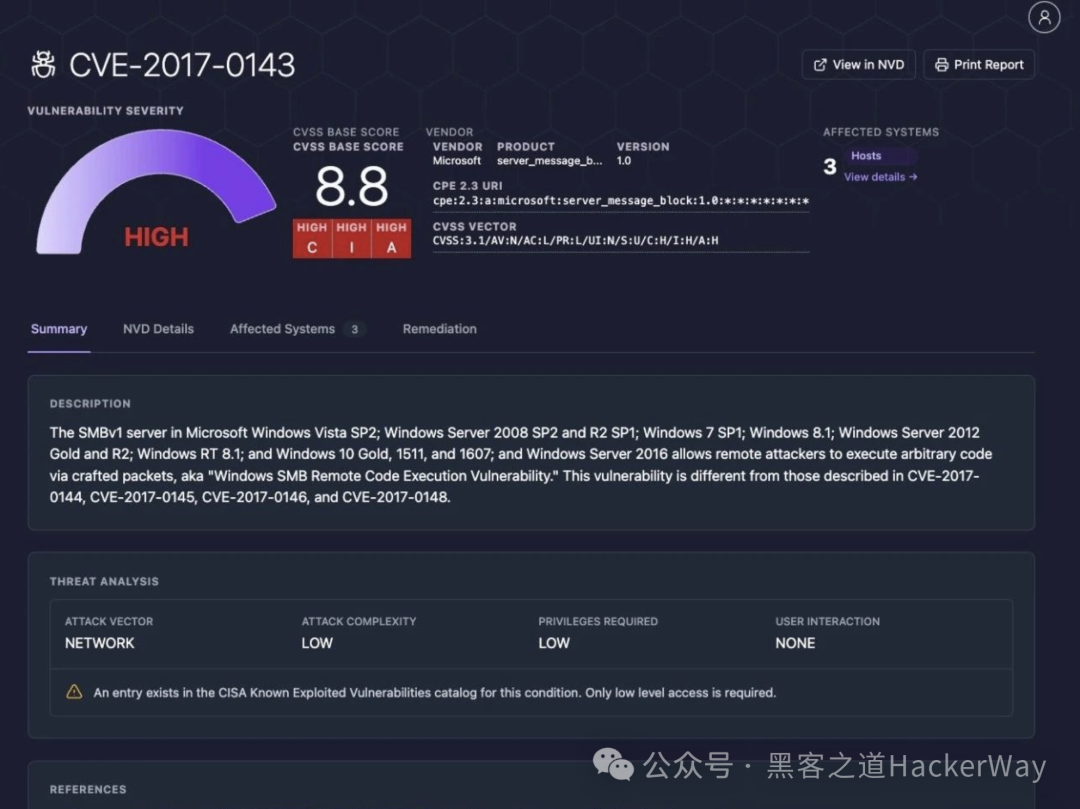Click the external link icon in View in NVD
The height and width of the screenshot is (809, 1080).
[820, 65]
